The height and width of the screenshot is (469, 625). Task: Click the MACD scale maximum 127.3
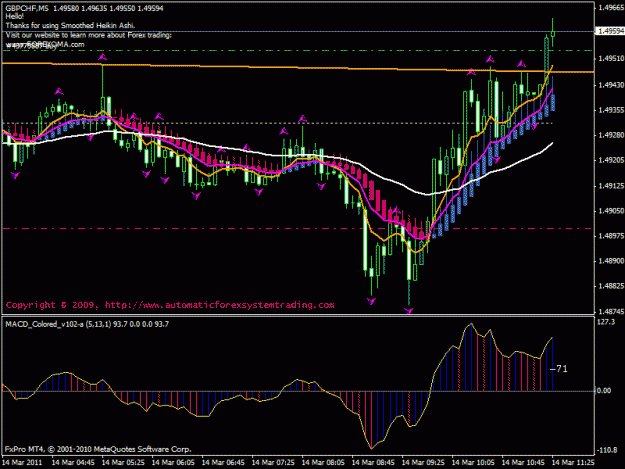(x=606, y=322)
